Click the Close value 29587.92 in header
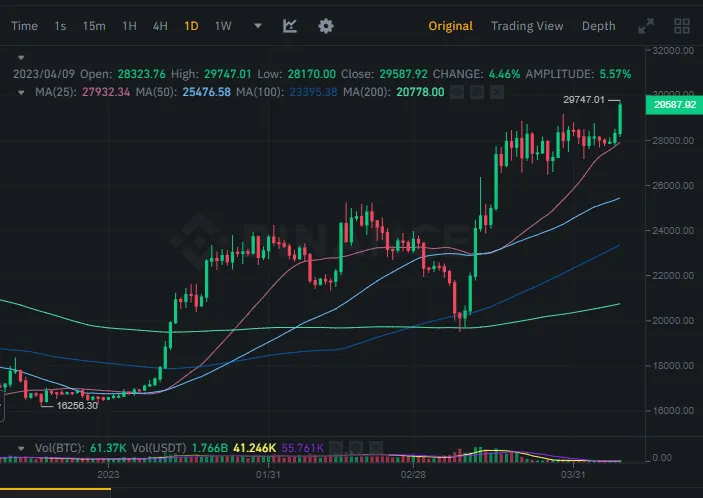The width and height of the screenshot is (703, 498). 404,74
